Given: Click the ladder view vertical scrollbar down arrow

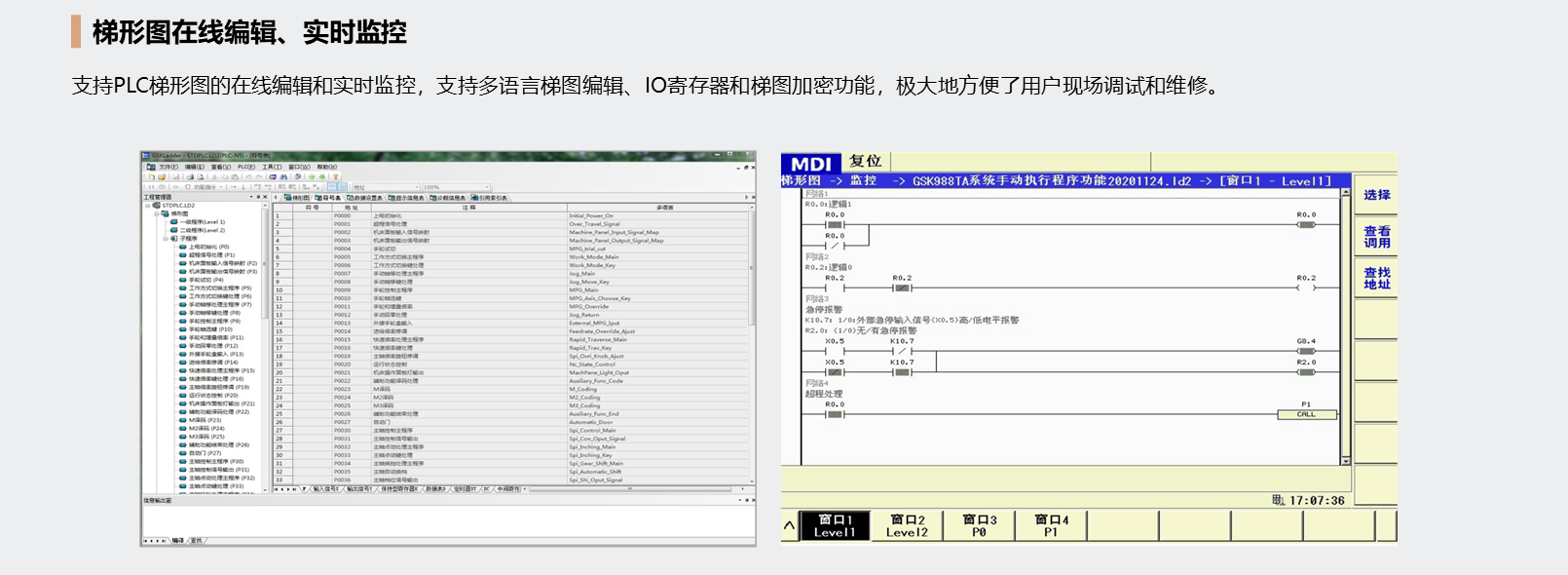Looking at the screenshot, I should point(1346,461).
